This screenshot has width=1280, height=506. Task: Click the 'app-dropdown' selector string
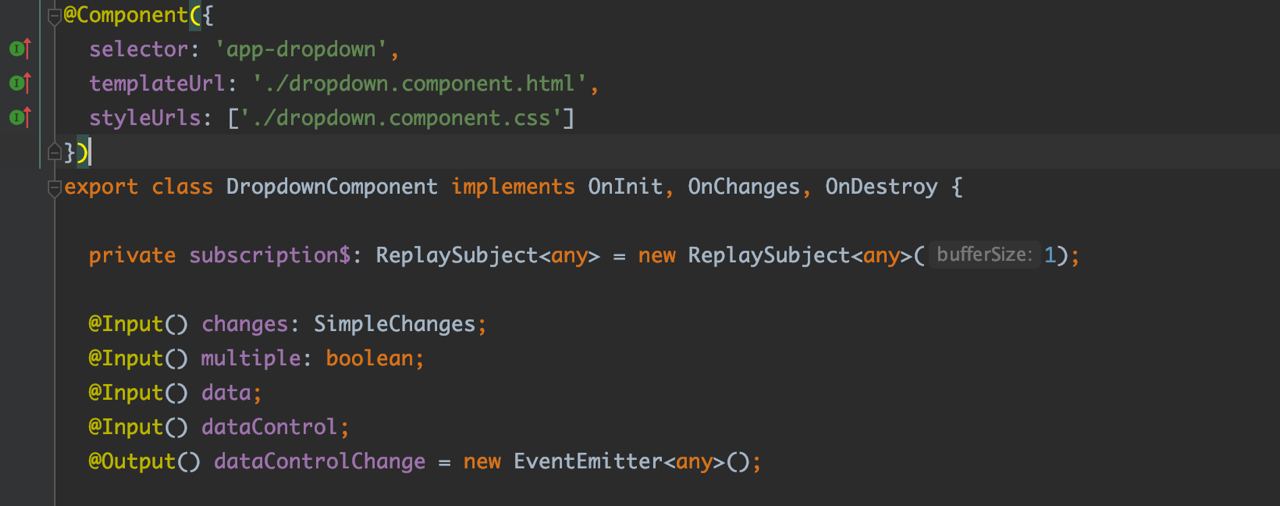[301, 49]
